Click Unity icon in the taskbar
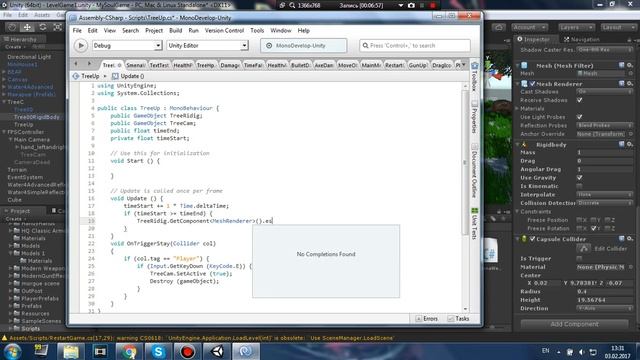 [x=217, y=351]
